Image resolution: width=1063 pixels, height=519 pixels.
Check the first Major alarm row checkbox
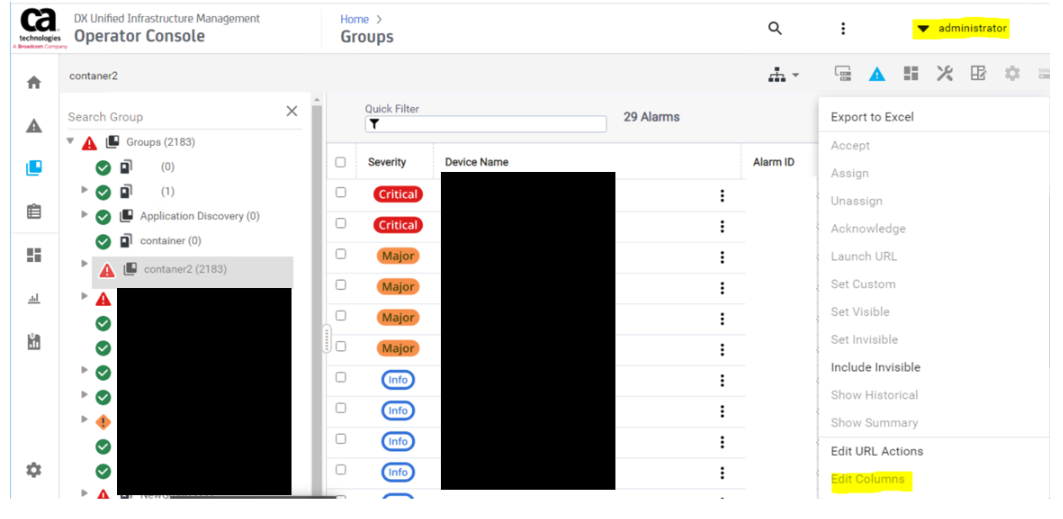point(341,255)
